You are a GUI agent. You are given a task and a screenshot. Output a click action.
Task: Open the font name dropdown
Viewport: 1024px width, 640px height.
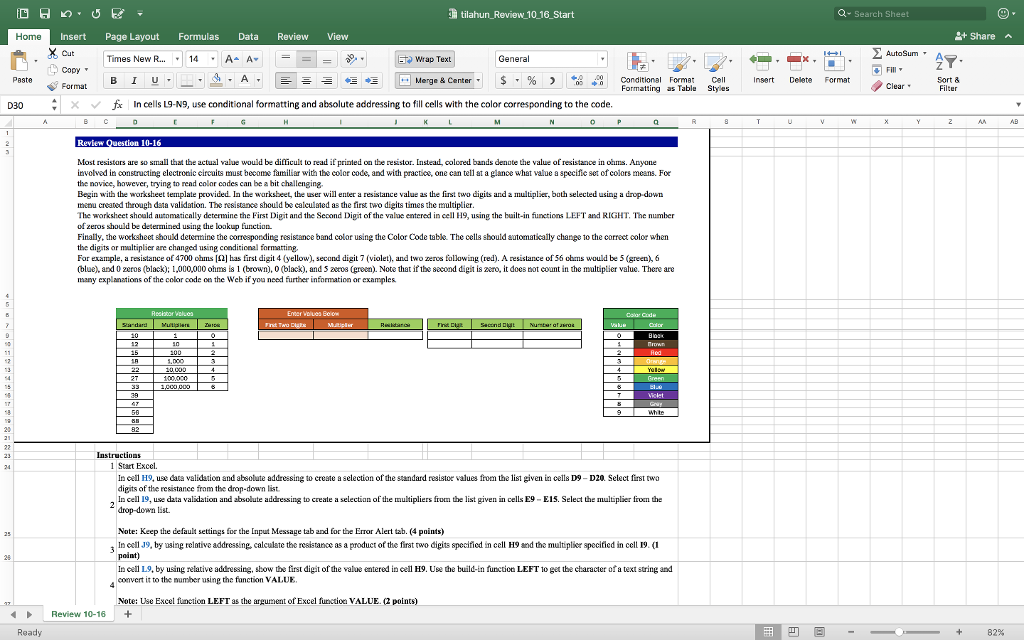[177, 59]
